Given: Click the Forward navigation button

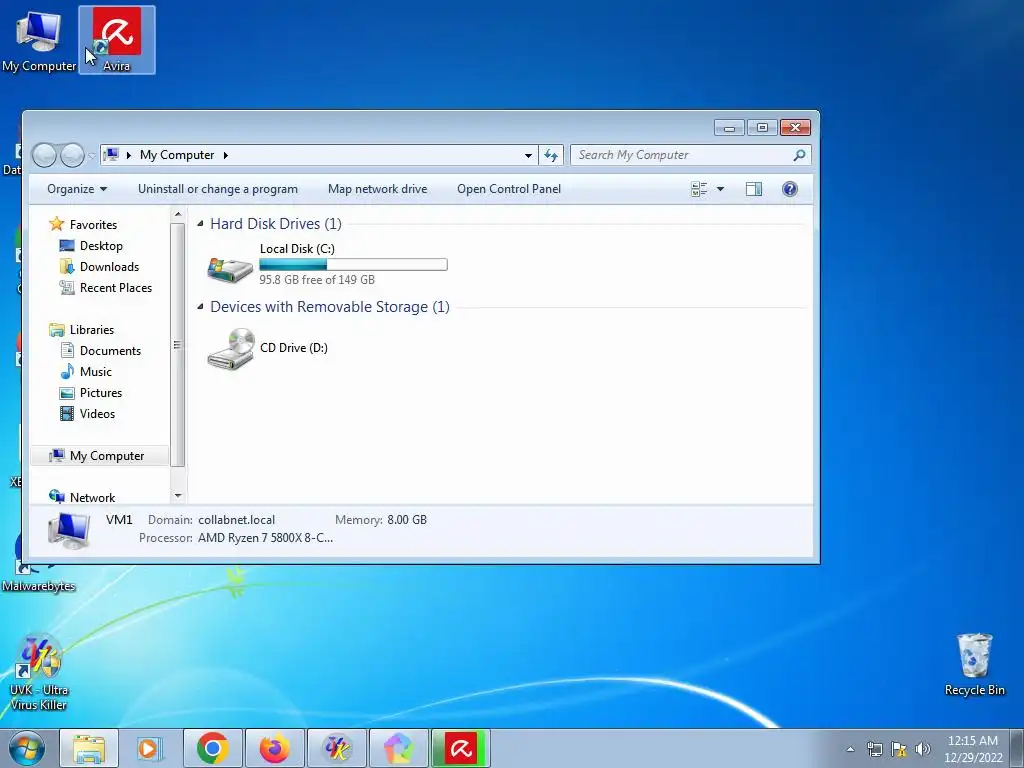Looking at the screenshot, I should (x=72, y=155).
